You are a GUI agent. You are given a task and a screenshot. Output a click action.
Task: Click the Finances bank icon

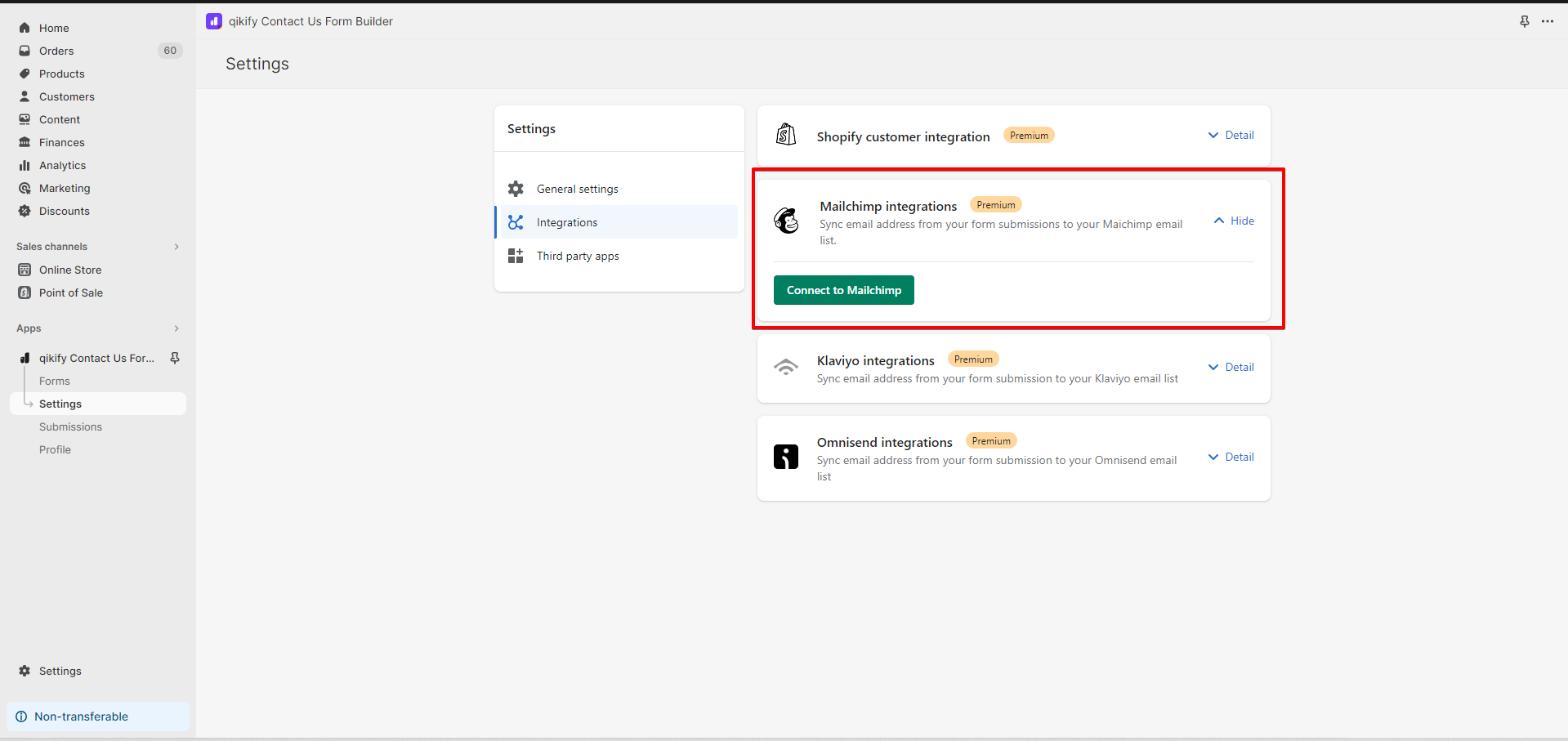tap(25, 142)
